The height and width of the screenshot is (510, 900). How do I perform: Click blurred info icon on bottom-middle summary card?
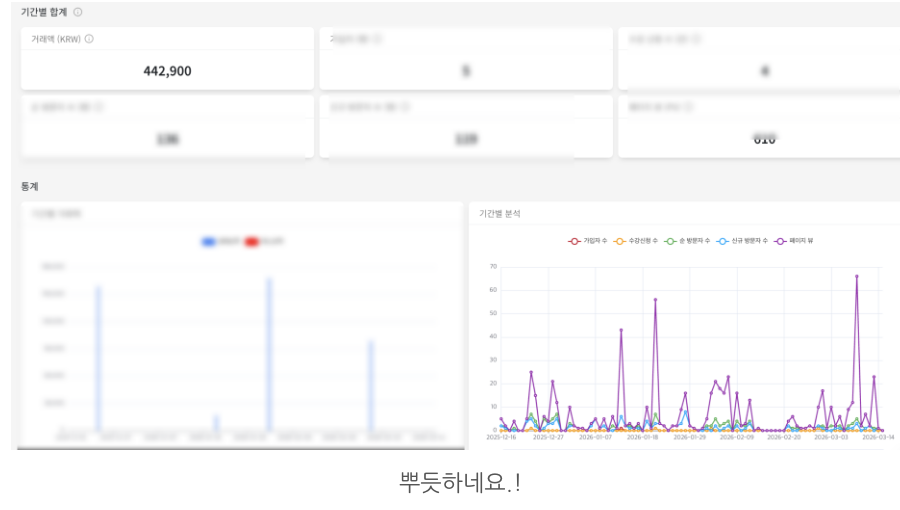(x=405, y=107)
